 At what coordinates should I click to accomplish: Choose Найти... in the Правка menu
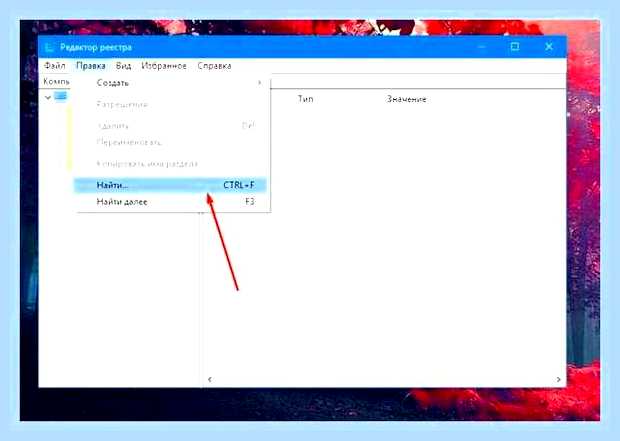pyautogui.click(x=170, y=185)
